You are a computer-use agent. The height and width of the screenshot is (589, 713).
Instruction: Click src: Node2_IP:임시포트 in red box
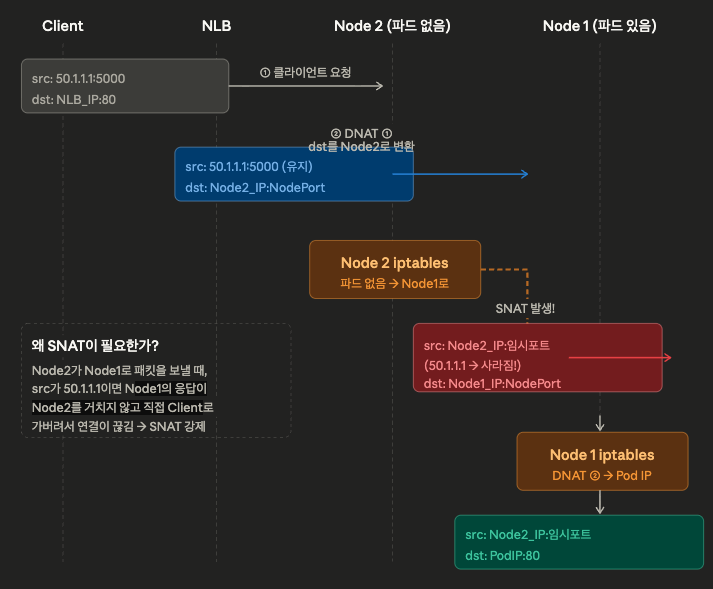click(x=487, y=346)
